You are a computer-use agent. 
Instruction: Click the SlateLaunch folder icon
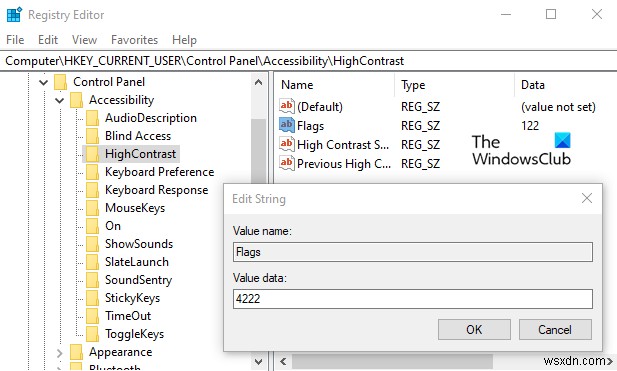tap(92, 262)
